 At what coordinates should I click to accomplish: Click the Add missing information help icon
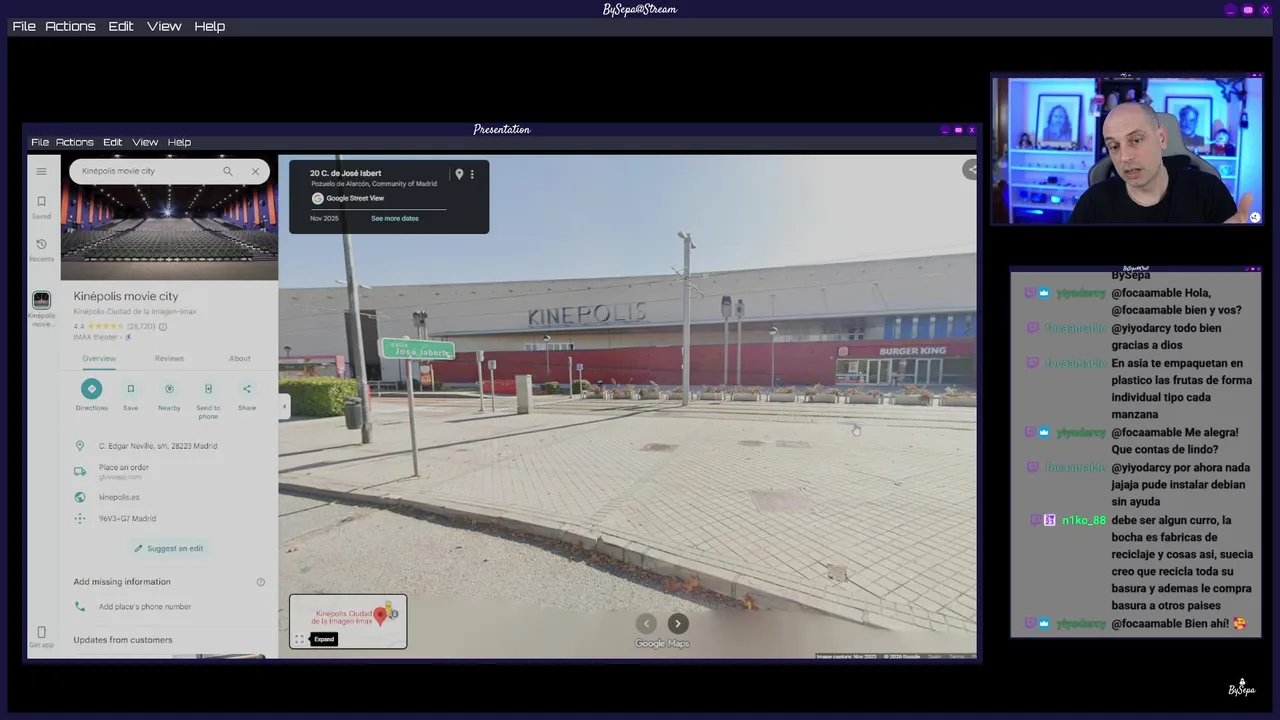point(261,582)
